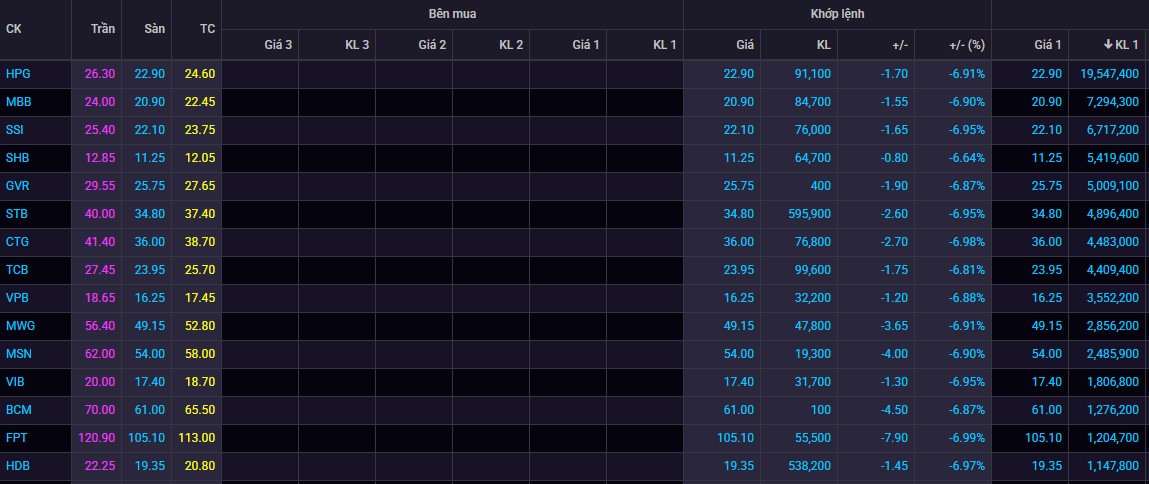This screenshot has height=484, width=1149.
Task: Click the Khớp lệnh KL column header
Action: coord(822,45)
